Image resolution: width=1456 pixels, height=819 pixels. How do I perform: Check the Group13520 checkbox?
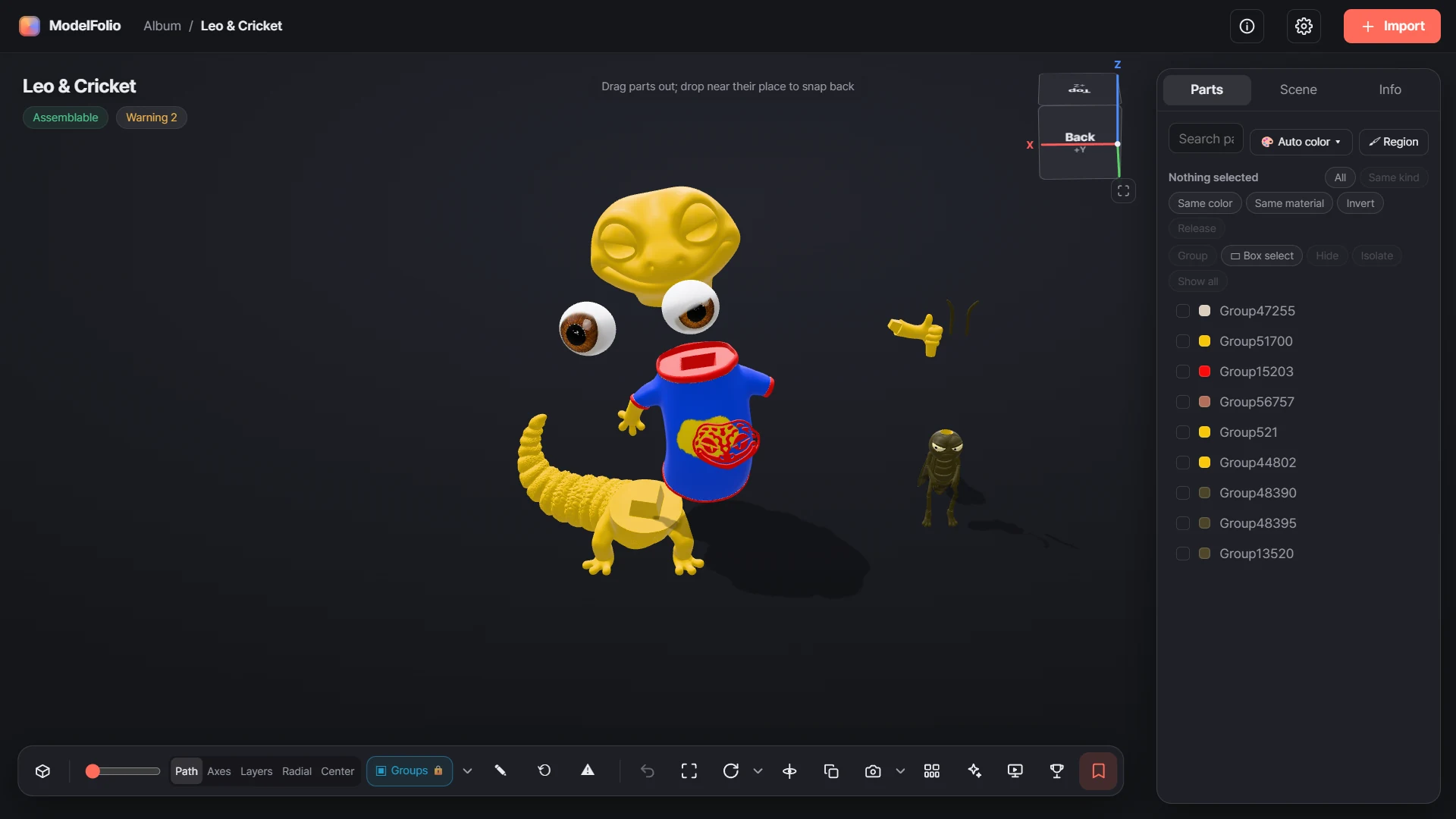pos(1182,554)
